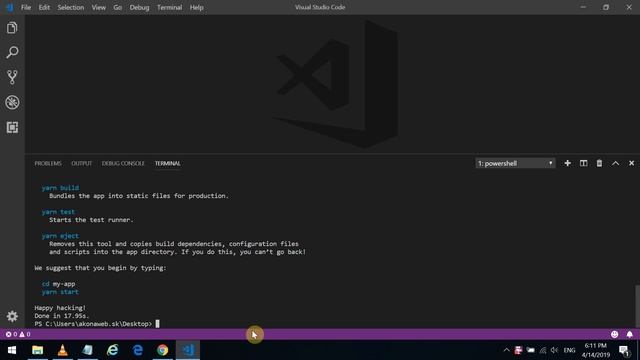
Task: Close the terminal panel
Action: [x=631, y=163]
